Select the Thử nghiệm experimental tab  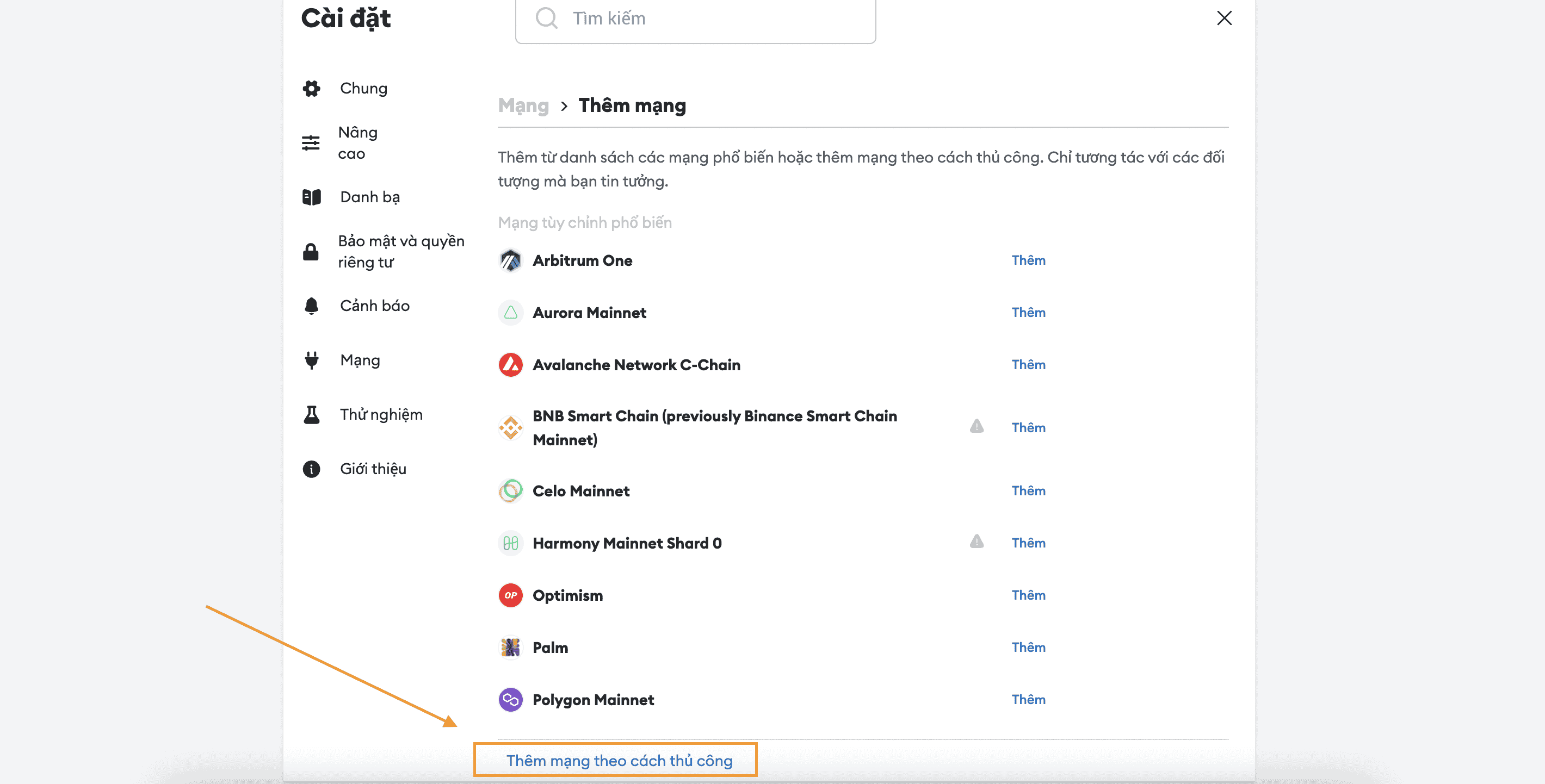pos(381,415)
